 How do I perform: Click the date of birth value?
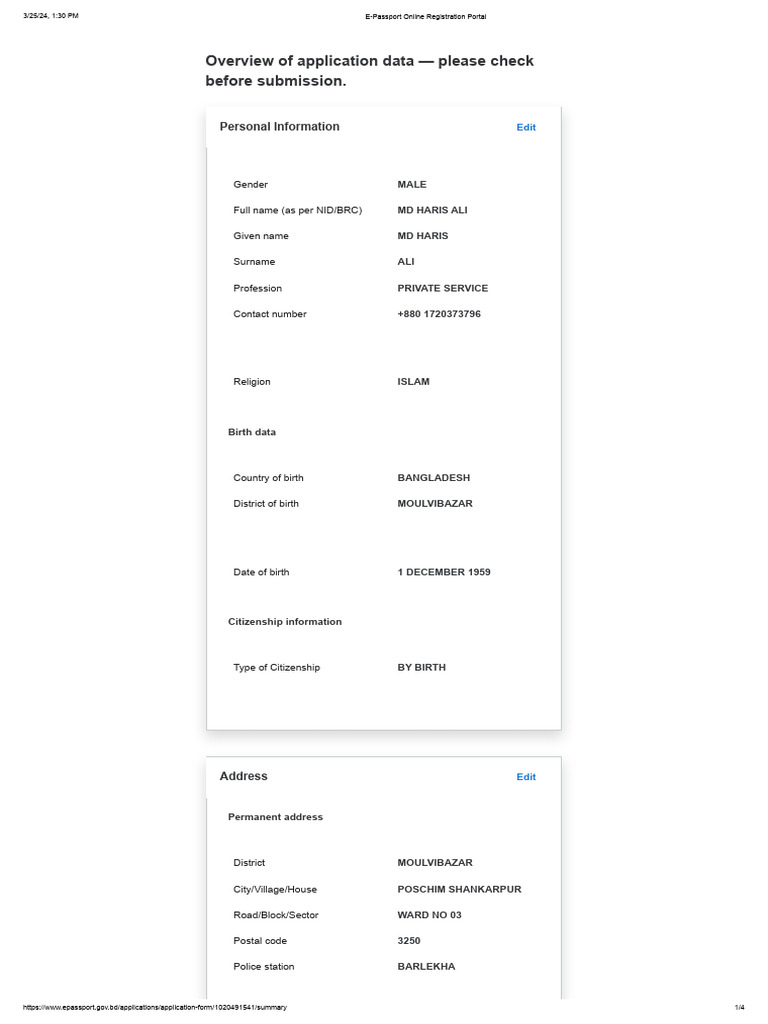pyautogui.click(x=444, y=572)
